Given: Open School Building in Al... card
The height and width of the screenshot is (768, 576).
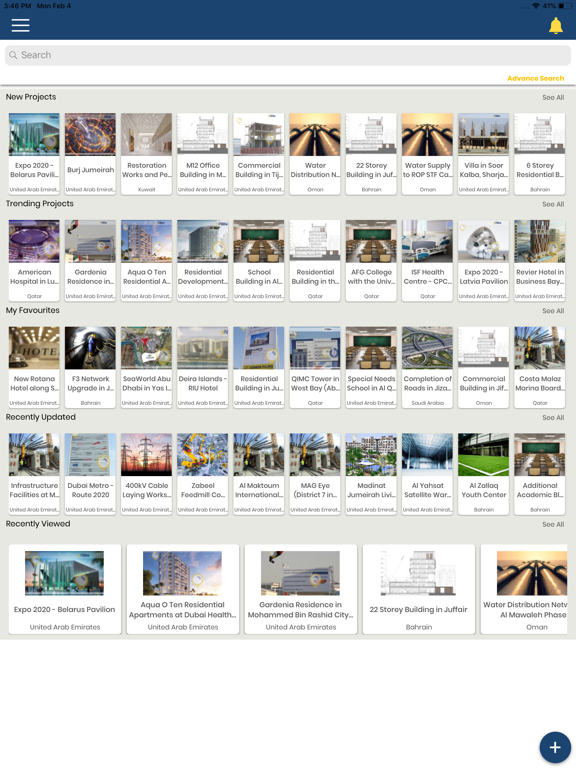Looking at the screenshot, I should point(259,261).
